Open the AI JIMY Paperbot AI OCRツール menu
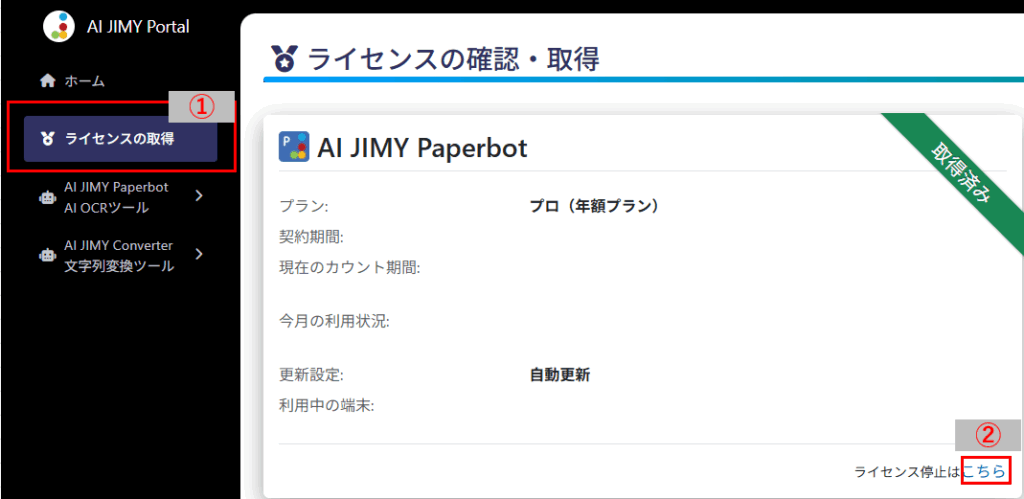Image resolution: width=1024 pixels, height=499 pixels. (x=115, y=197)
